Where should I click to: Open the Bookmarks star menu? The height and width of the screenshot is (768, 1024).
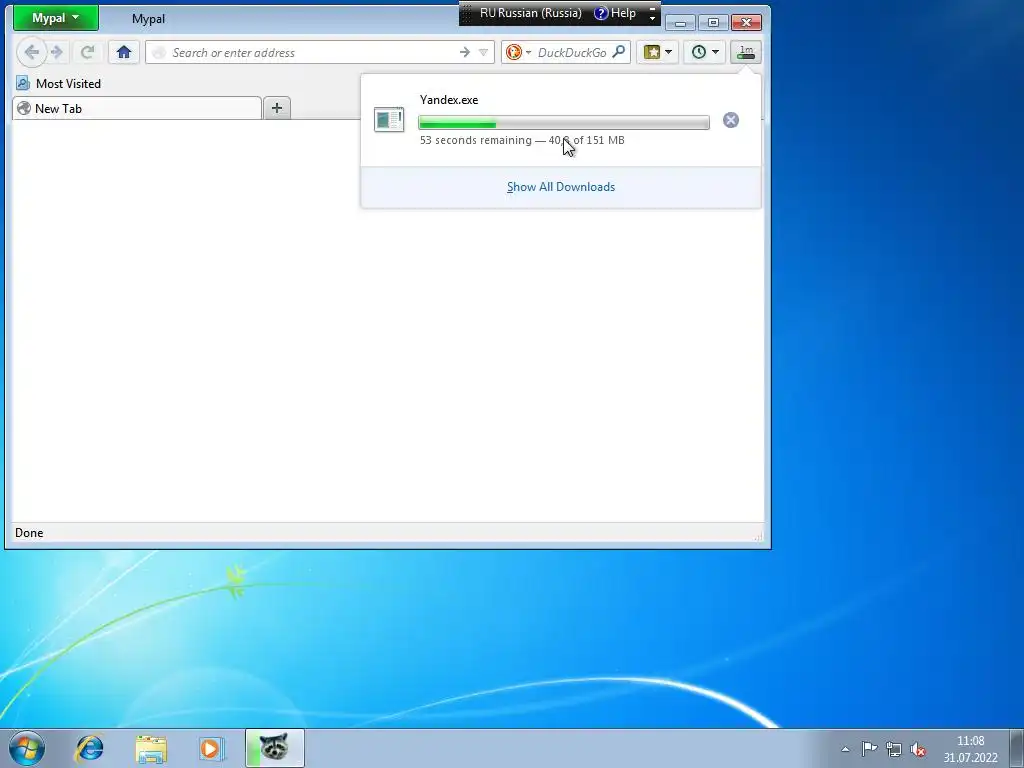[x=652, y=52]
